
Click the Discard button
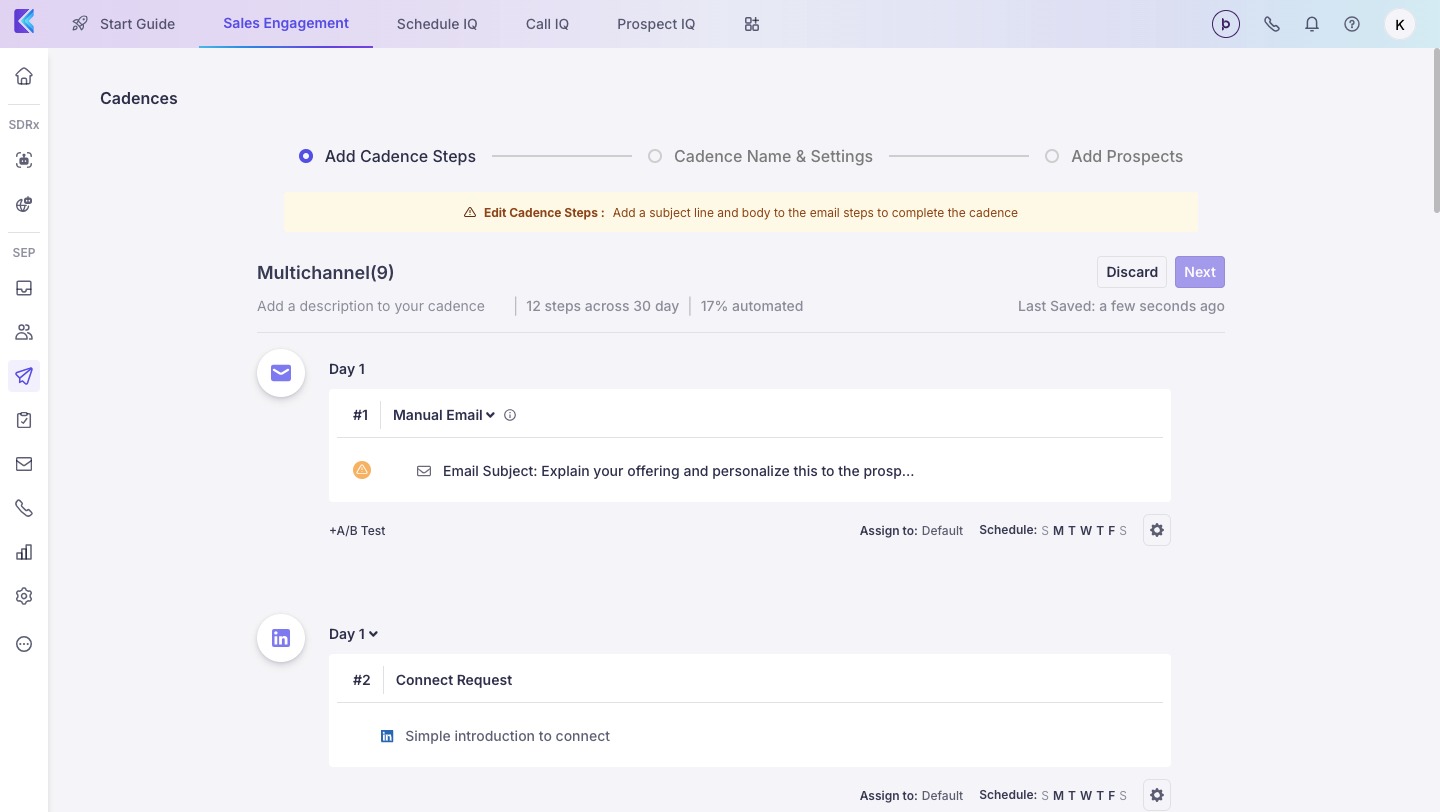1131,272
